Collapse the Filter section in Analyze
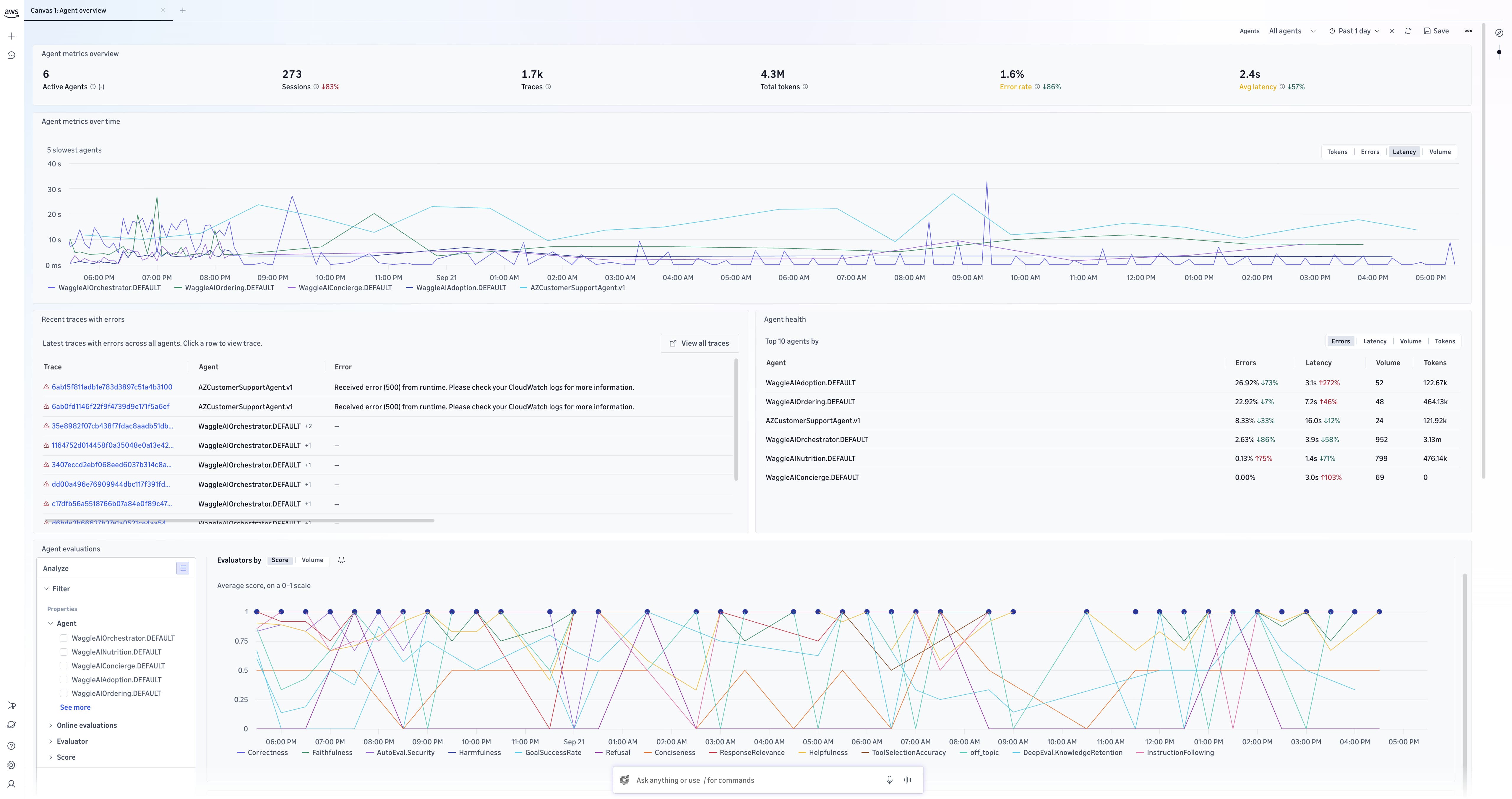Screen dimensions: 1512x799 pos(56,589)
